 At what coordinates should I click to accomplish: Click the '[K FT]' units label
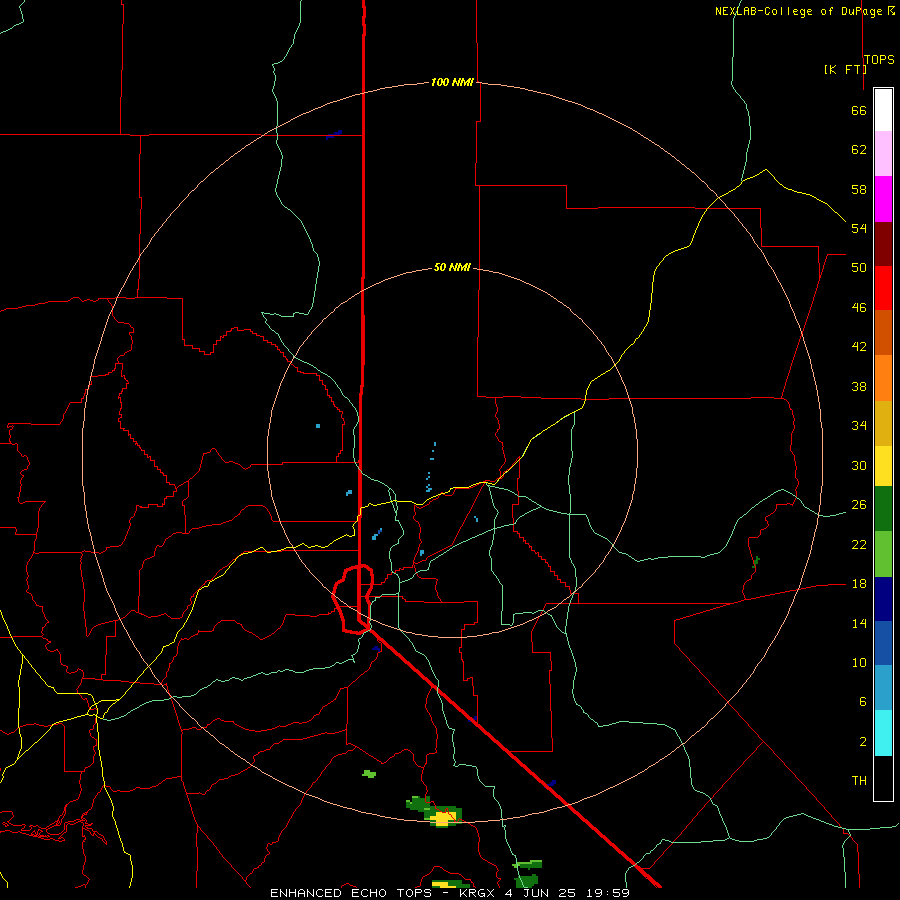(845, 69)
